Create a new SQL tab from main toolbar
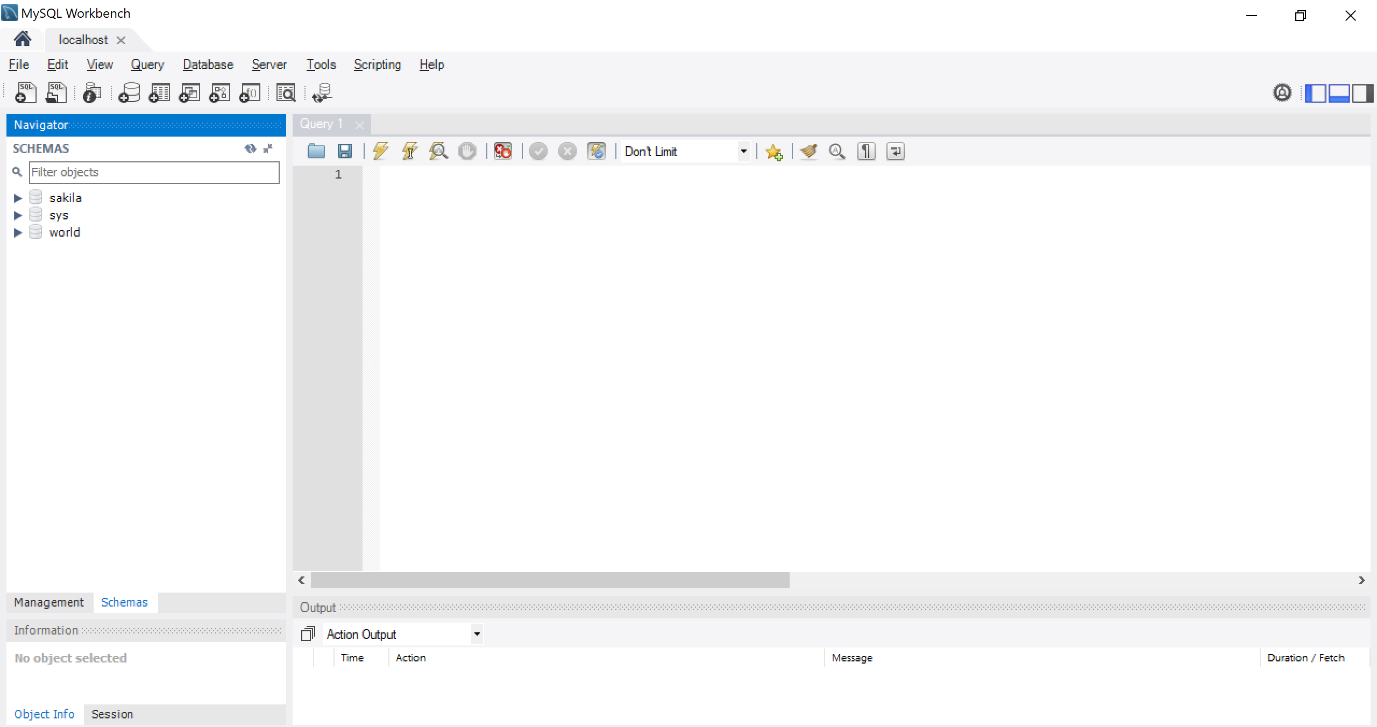The height and width of the screenshot is (727, 1377). [x=26, y=93]
